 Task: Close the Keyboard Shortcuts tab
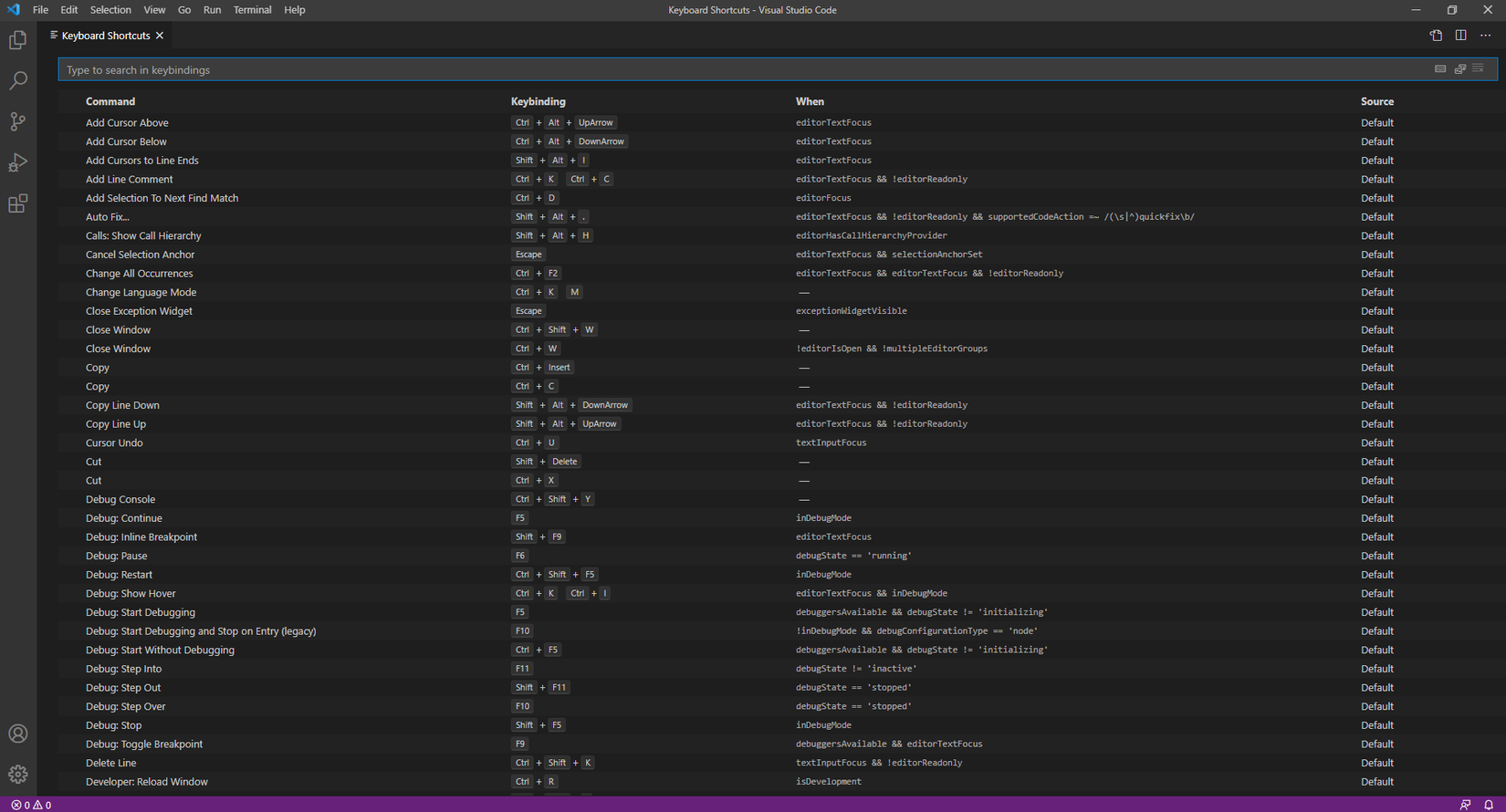pyautogui.click(x=160, y=36)
